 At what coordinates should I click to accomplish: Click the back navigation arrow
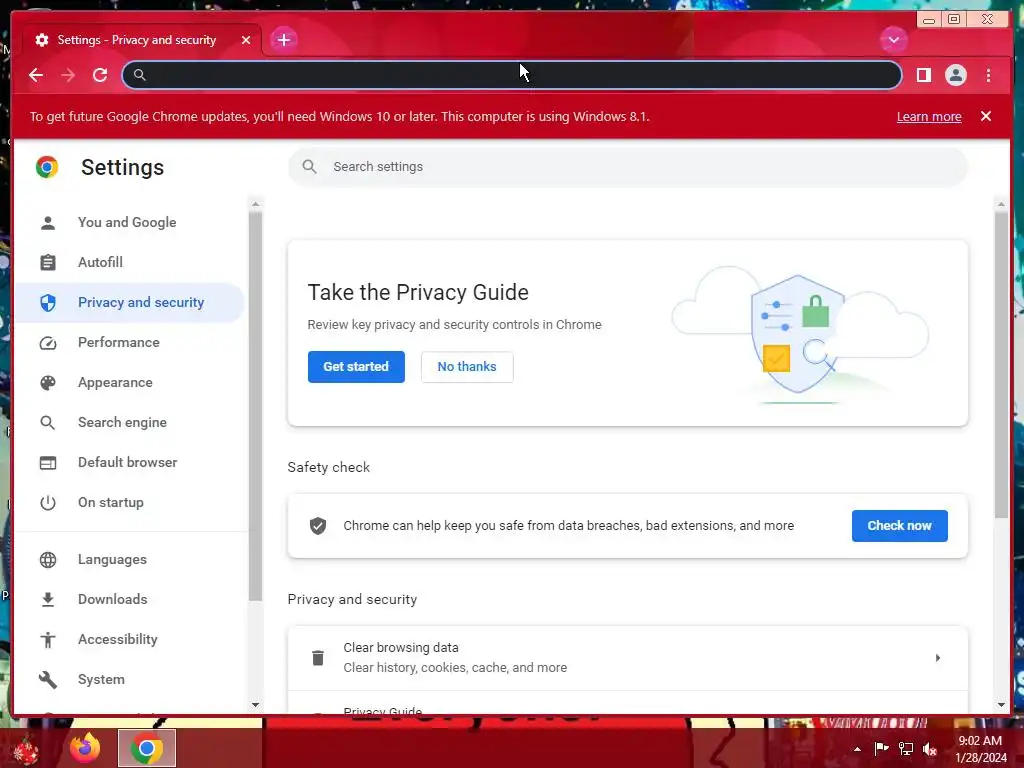pos(36,75)
